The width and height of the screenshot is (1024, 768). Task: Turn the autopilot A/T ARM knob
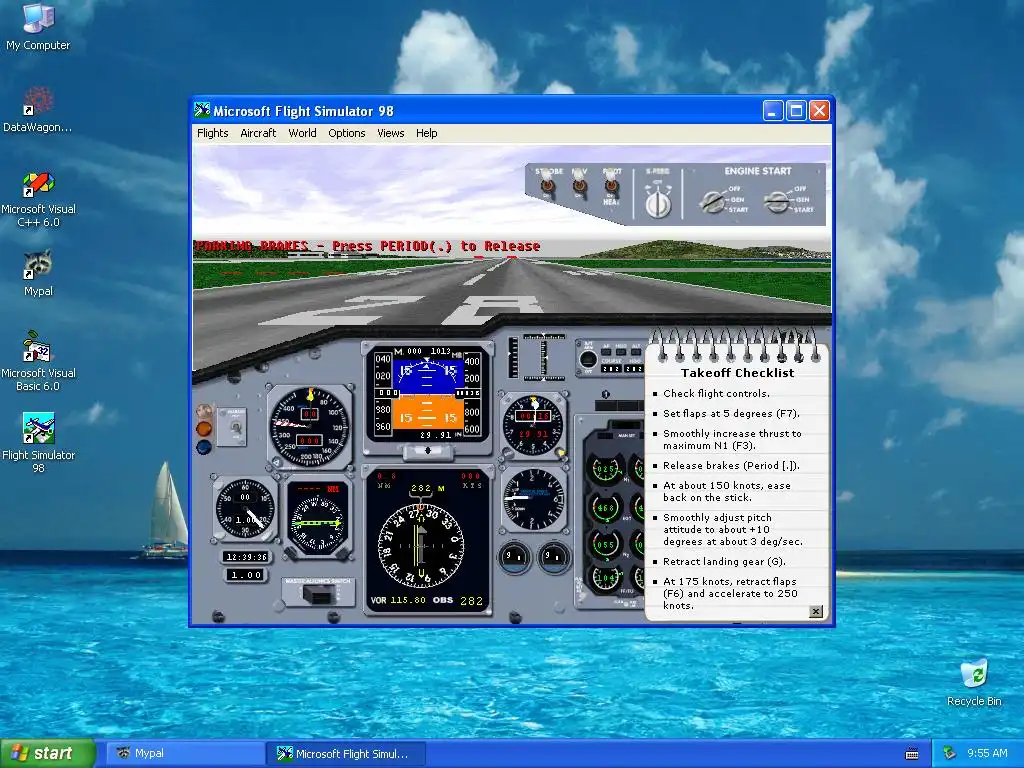coord(588,359)
